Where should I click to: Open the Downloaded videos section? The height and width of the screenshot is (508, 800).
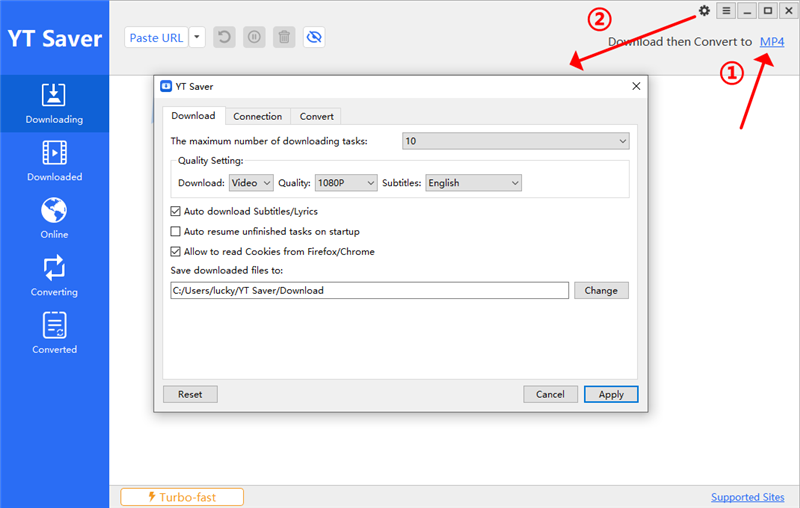[x=54, y=161]
